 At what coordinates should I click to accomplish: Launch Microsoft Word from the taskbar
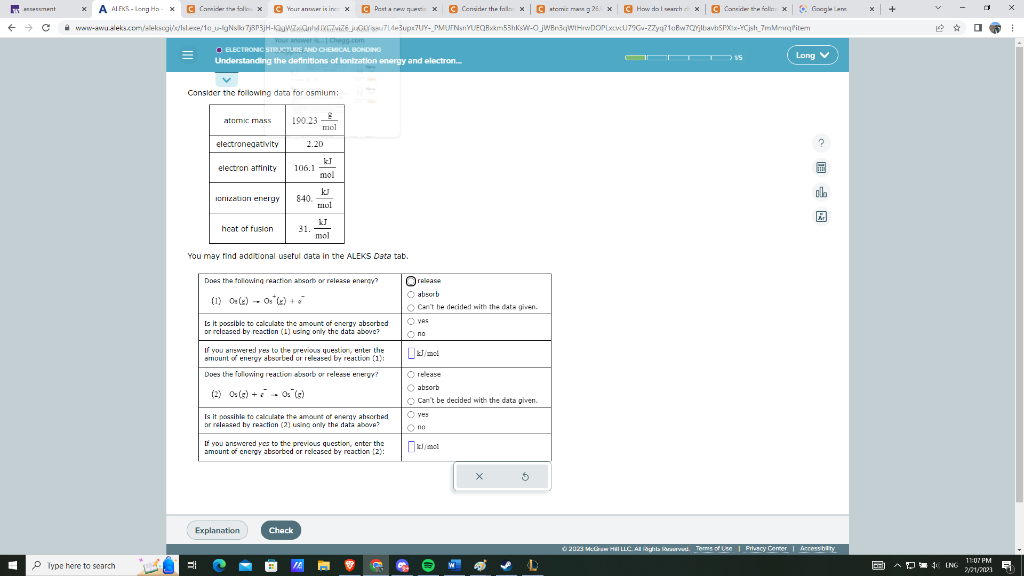[x=455, y=565]
